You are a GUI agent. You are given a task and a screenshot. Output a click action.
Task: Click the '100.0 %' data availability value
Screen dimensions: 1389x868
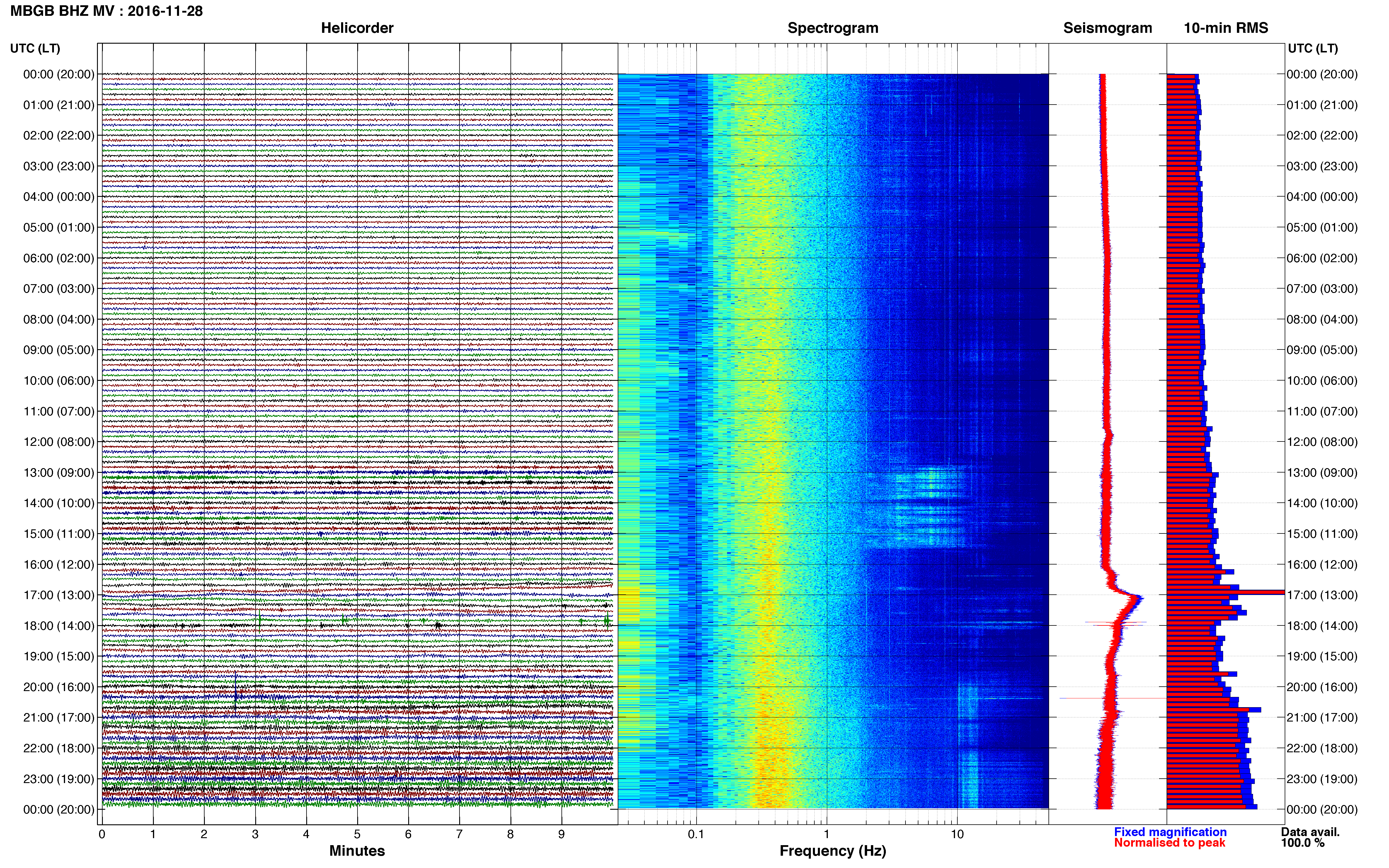(1303, 843)
